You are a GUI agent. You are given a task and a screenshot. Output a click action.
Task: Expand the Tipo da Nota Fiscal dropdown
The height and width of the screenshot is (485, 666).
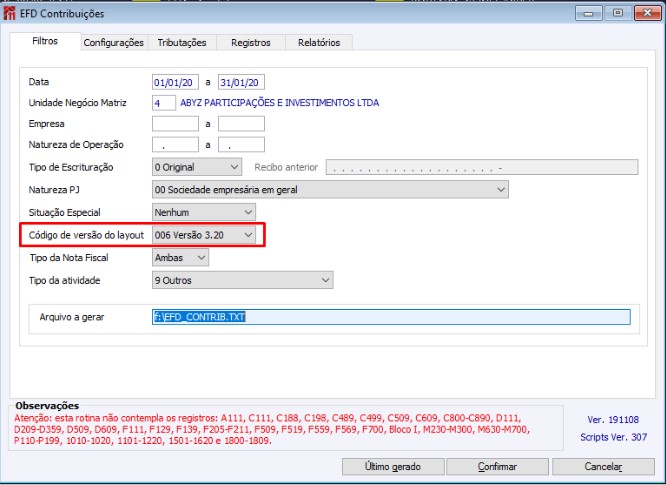(181, 257)
